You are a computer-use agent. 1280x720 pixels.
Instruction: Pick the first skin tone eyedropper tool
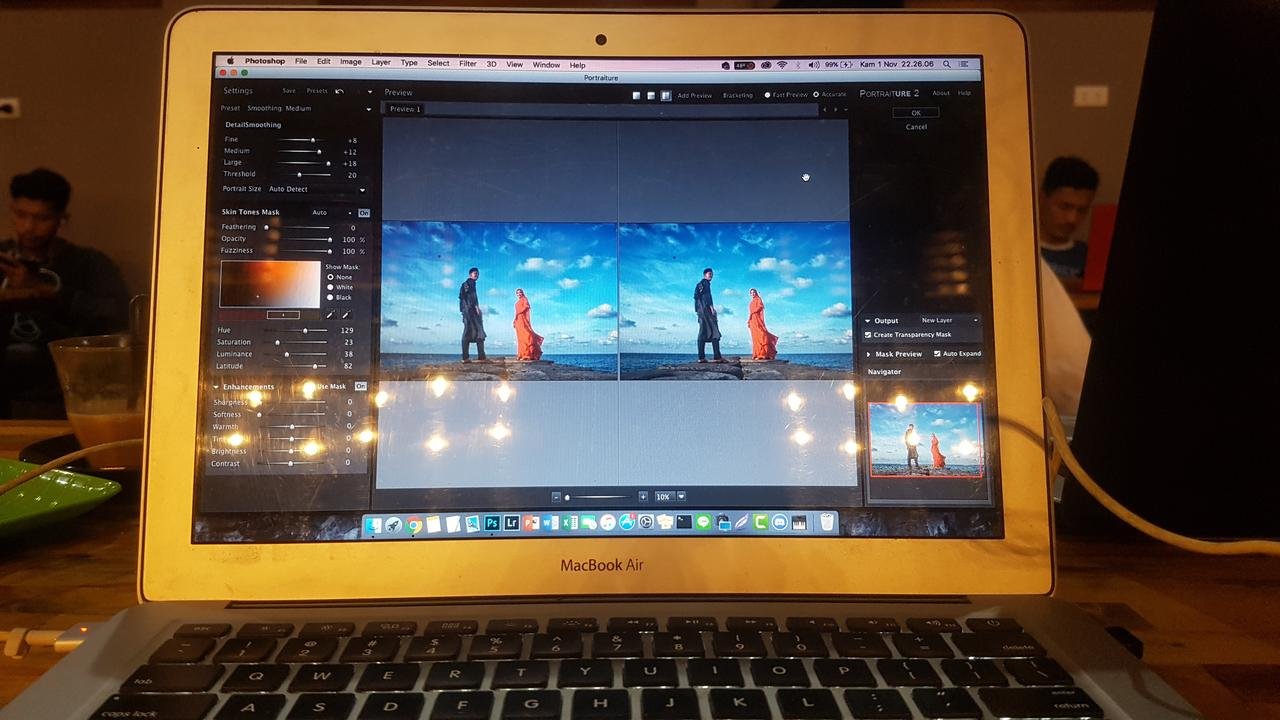[330, 315]
